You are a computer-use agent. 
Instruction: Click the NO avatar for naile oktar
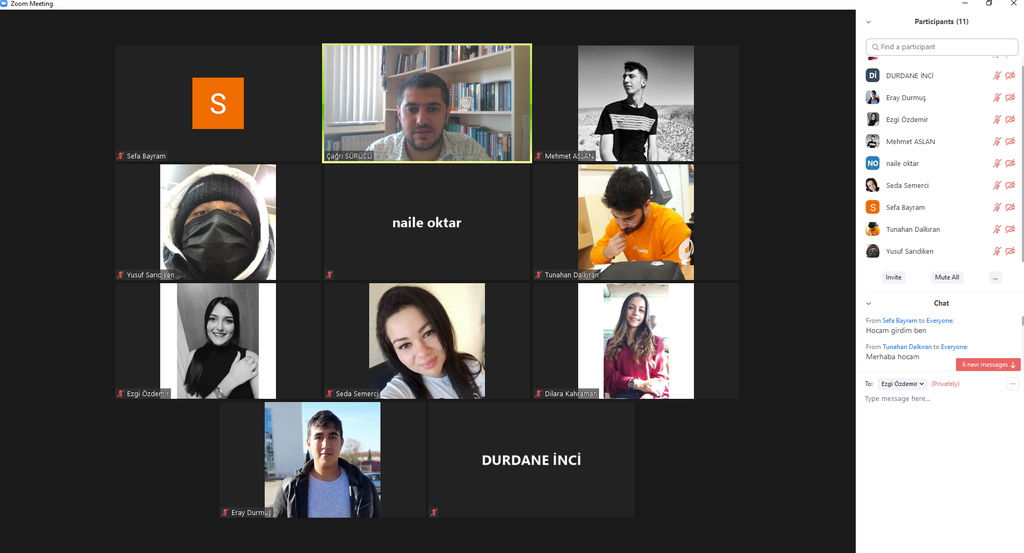[872, 163]
